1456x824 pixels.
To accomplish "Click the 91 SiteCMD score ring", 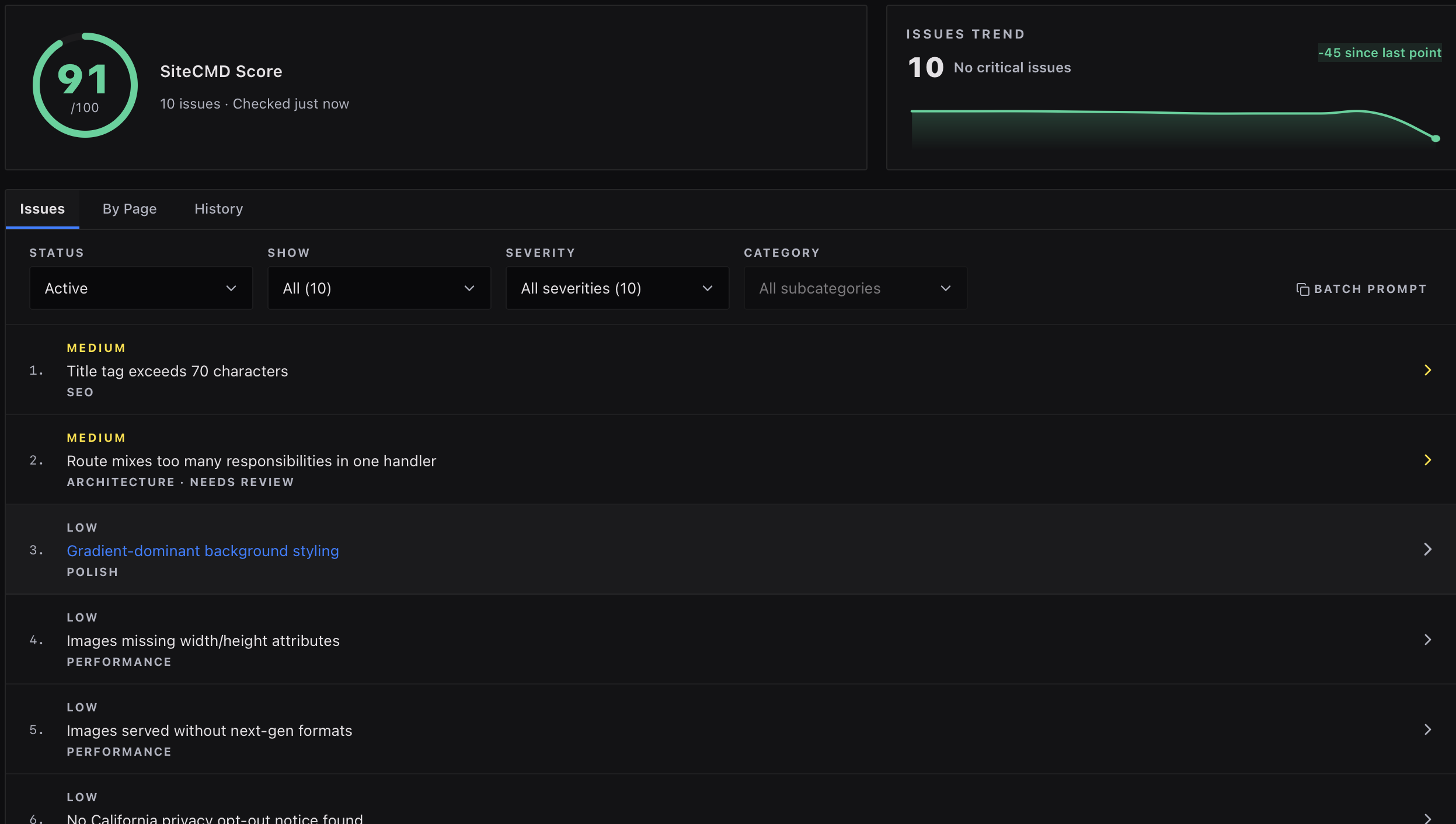I will [85, 85].
